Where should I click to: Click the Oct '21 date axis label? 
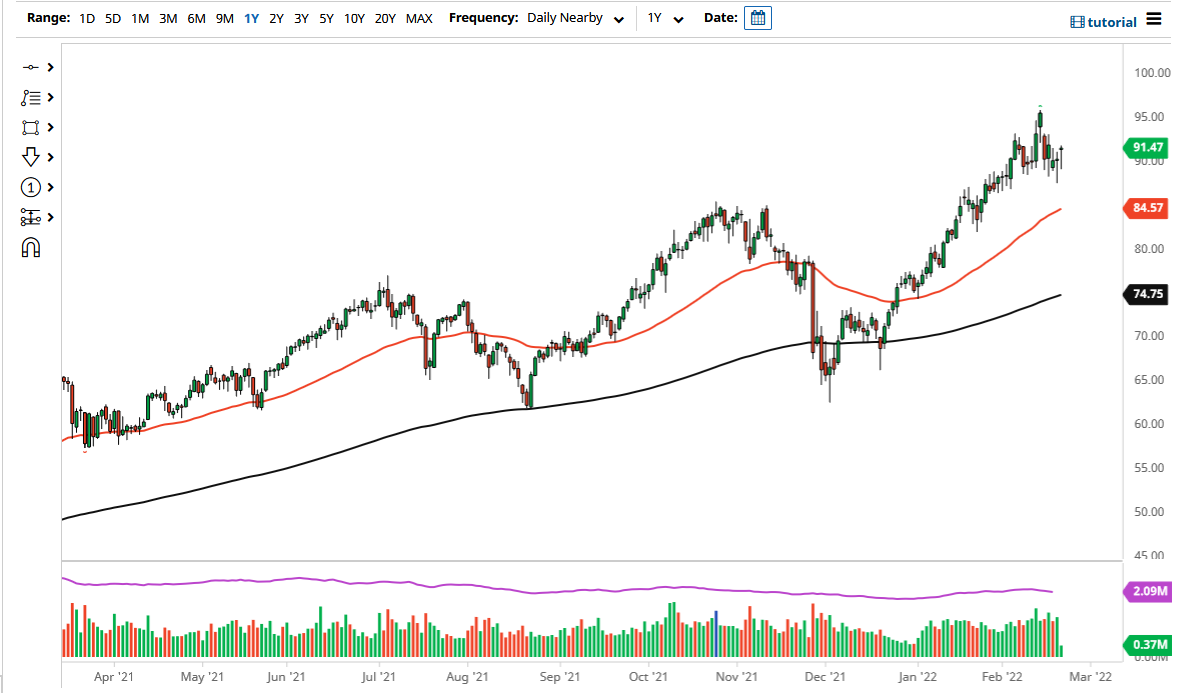[x=648, y=676]
